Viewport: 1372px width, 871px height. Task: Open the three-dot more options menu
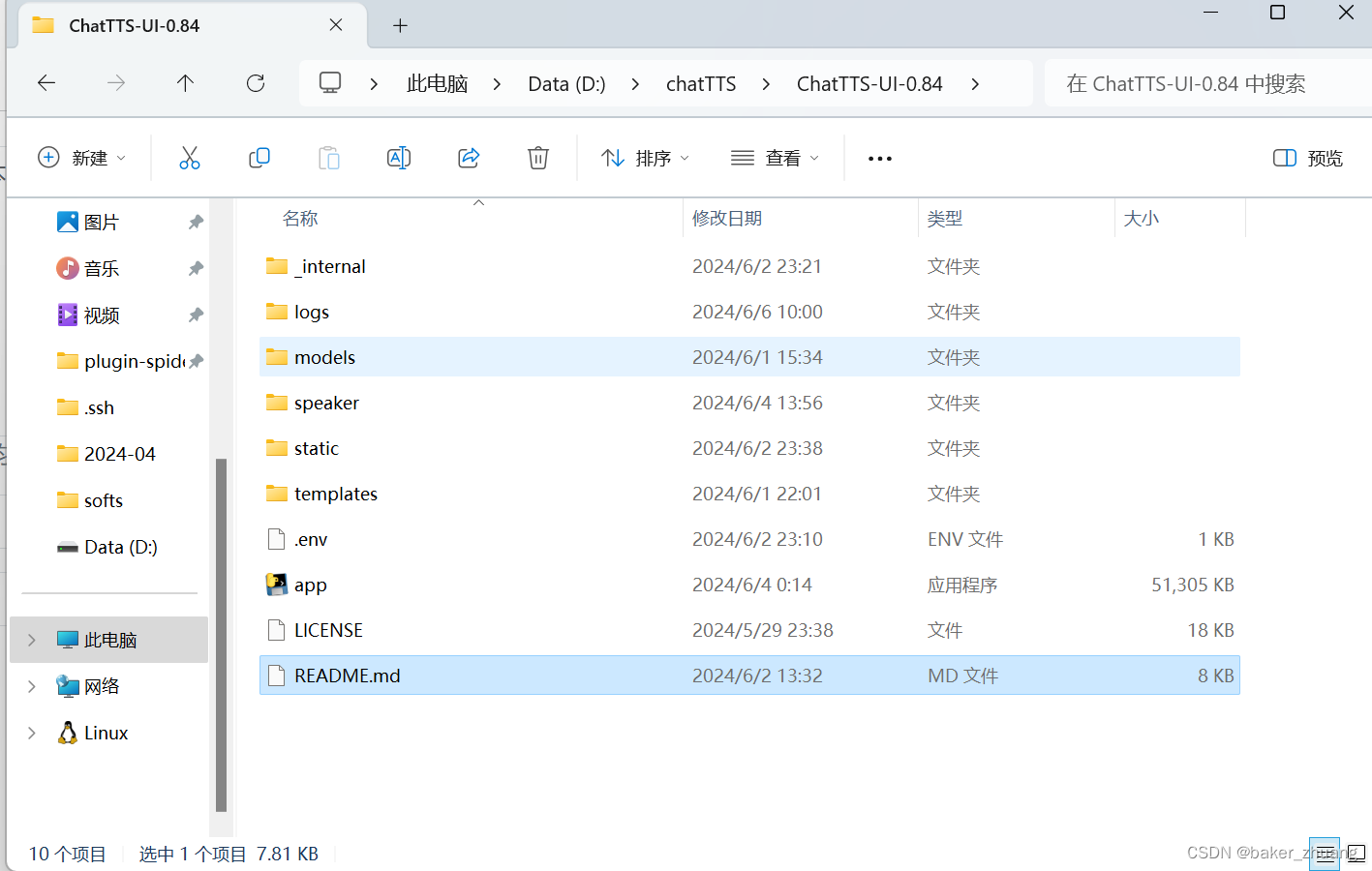pyautogui.click(x=880, y=159)
